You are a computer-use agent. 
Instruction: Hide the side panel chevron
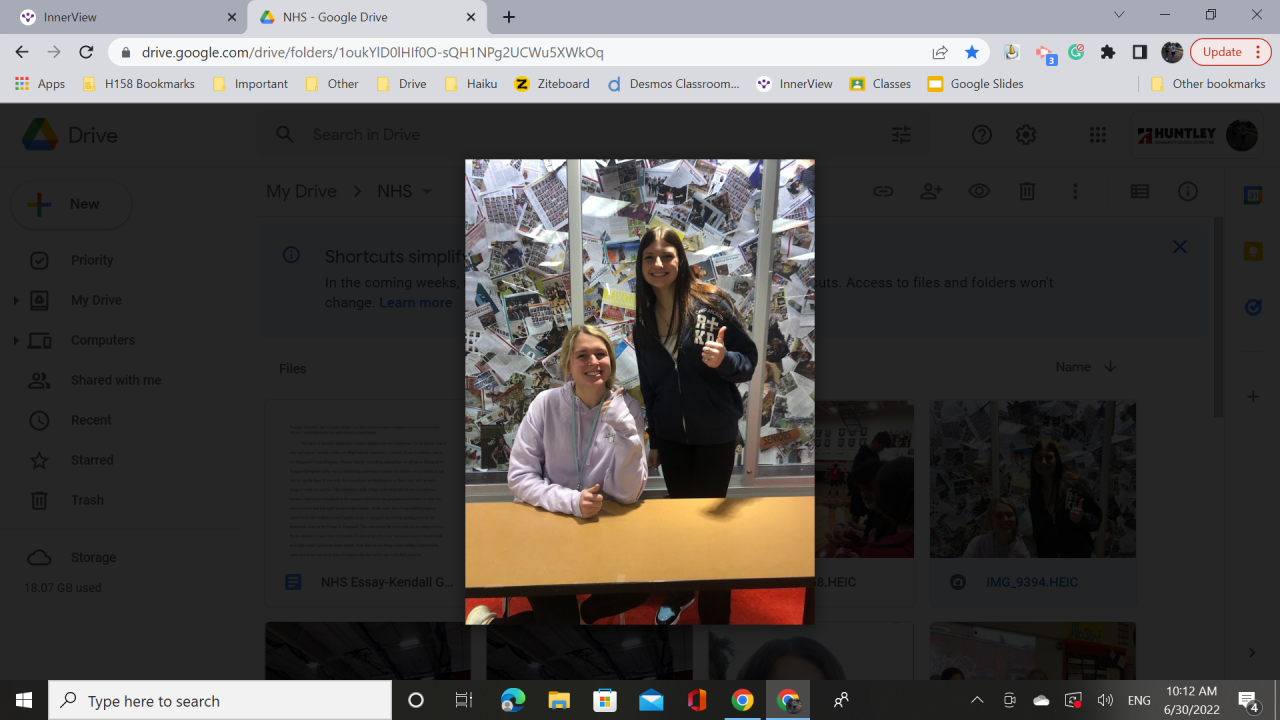[1252, 653]
